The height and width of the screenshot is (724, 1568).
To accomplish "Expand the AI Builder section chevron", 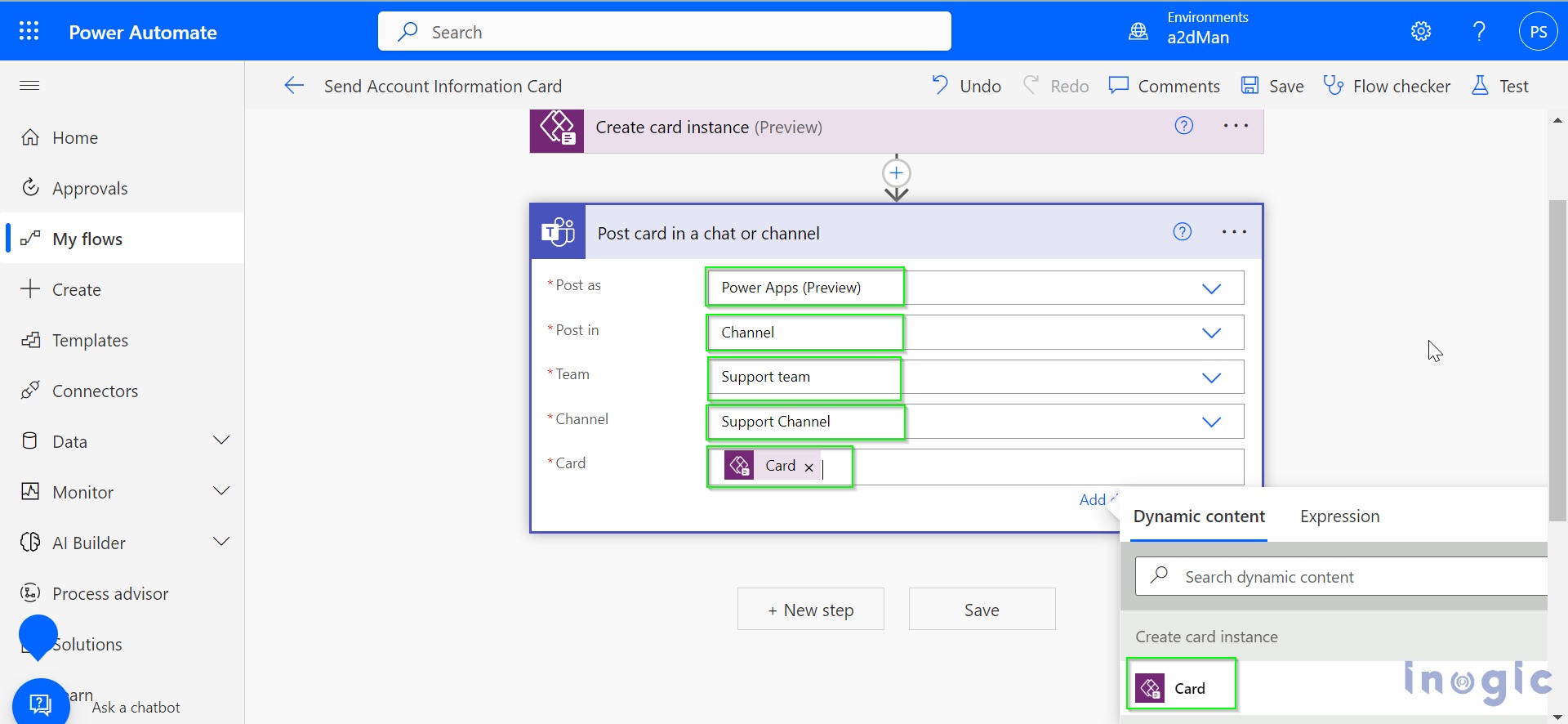I will pos(221,542).
